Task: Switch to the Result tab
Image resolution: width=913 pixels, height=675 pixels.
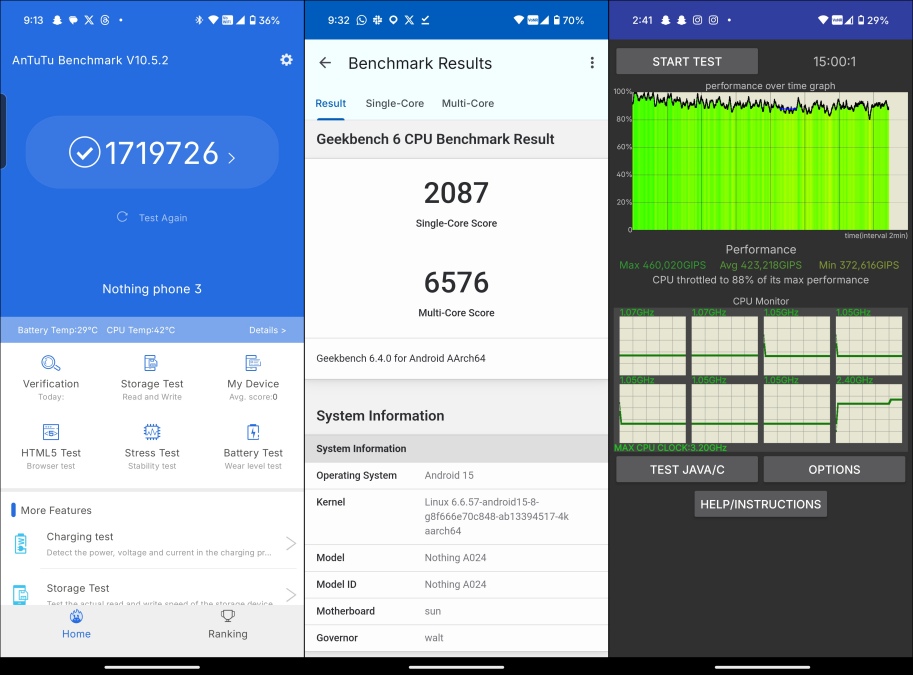Action: pos(331,104)
